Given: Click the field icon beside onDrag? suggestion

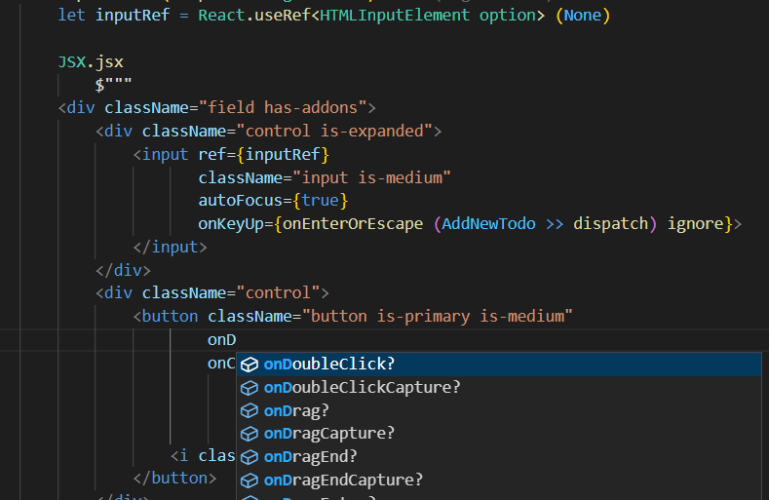Looking at the screenshot, I should click(249, 410).
